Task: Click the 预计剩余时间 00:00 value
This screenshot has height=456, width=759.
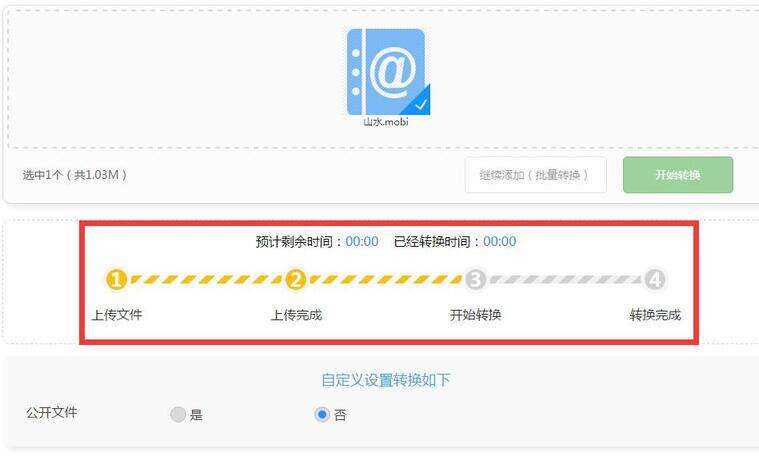Action: (x=362, y=241)
